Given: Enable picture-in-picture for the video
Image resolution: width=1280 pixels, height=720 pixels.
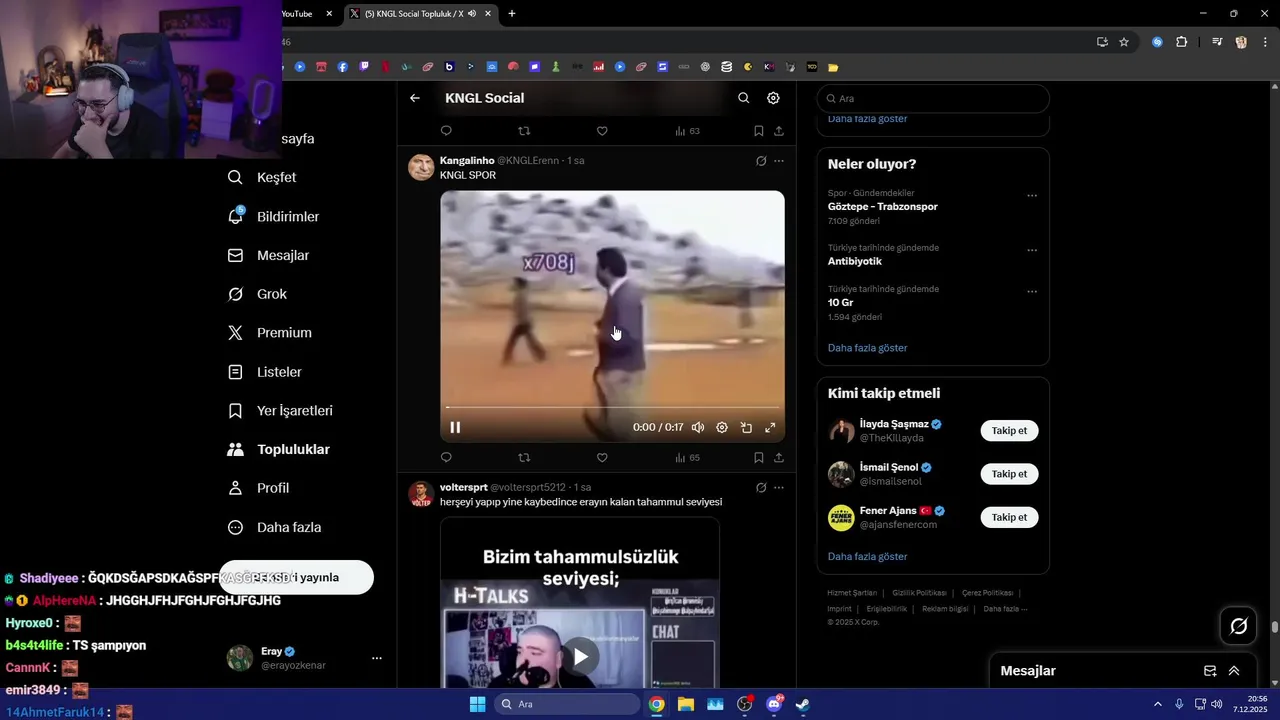Looking at the screenshot, I should coord(746,427).
